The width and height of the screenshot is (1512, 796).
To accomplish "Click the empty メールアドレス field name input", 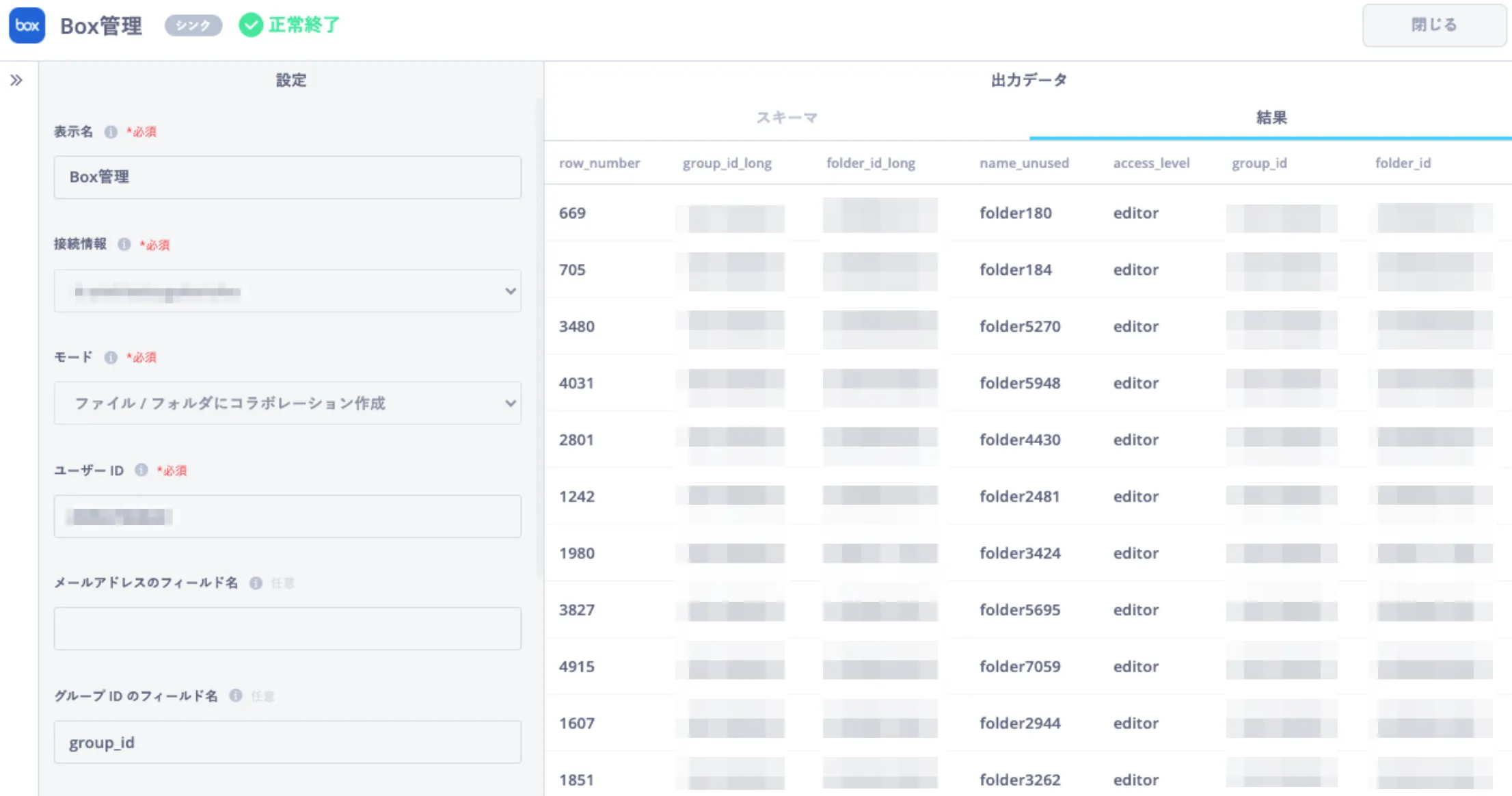I will pos(287,628).
